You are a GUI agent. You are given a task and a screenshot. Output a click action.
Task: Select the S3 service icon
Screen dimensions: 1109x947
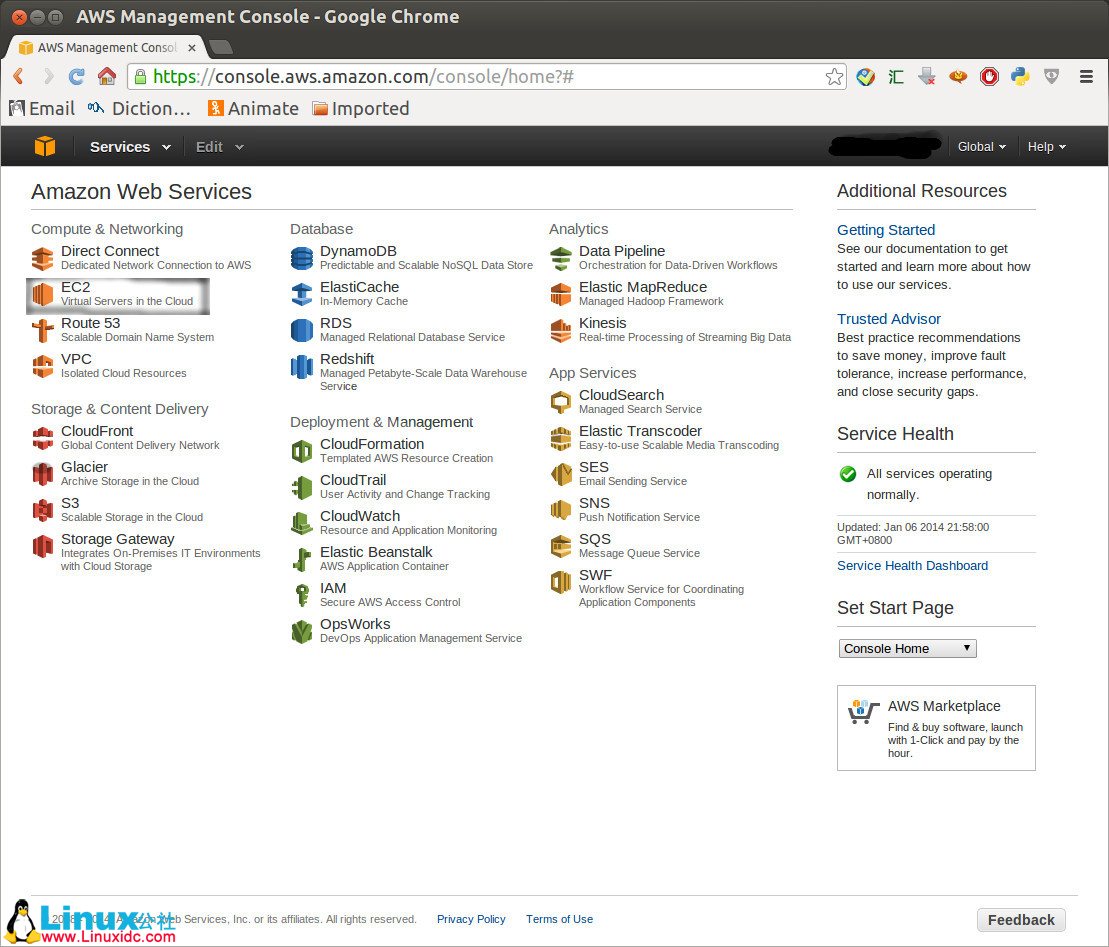coord(42,509)
